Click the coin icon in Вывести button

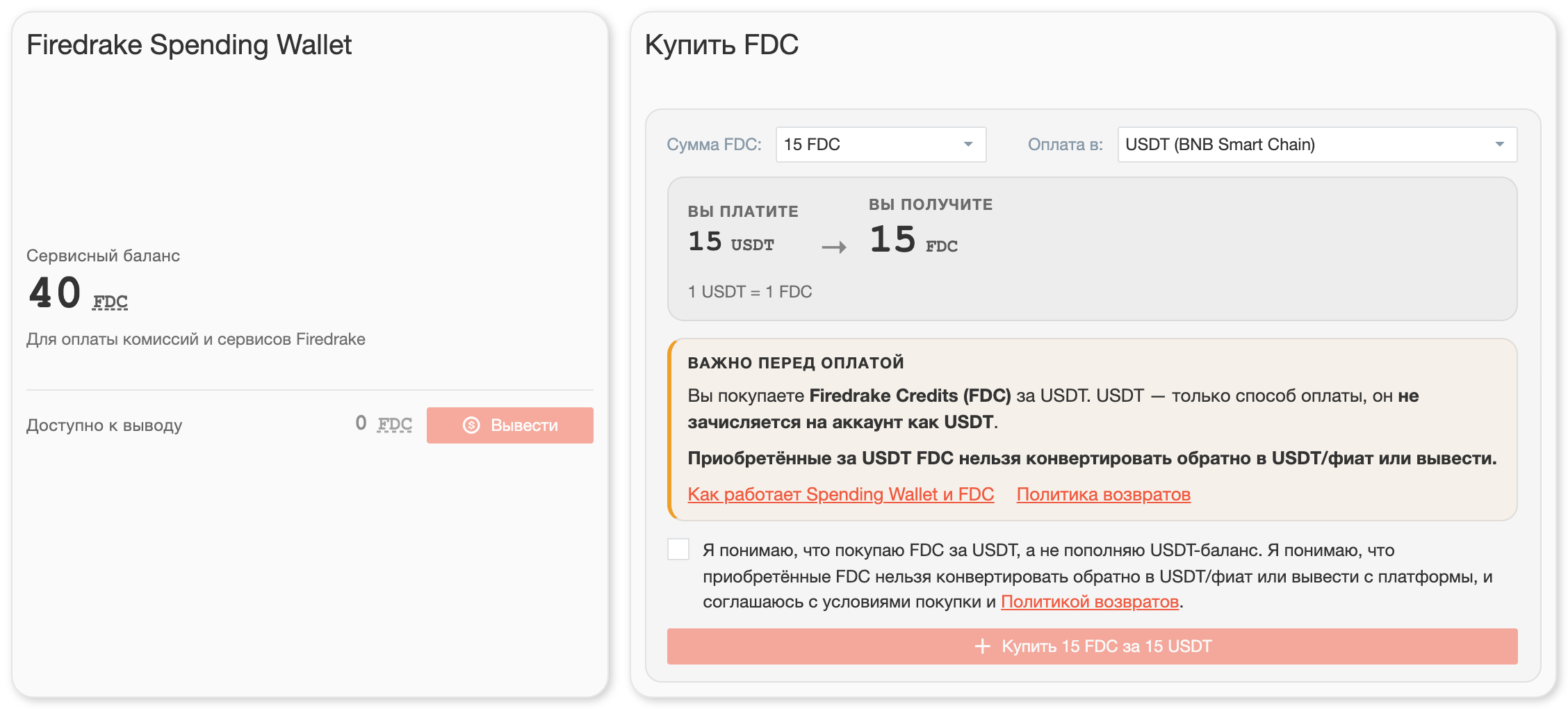point(471,425)
